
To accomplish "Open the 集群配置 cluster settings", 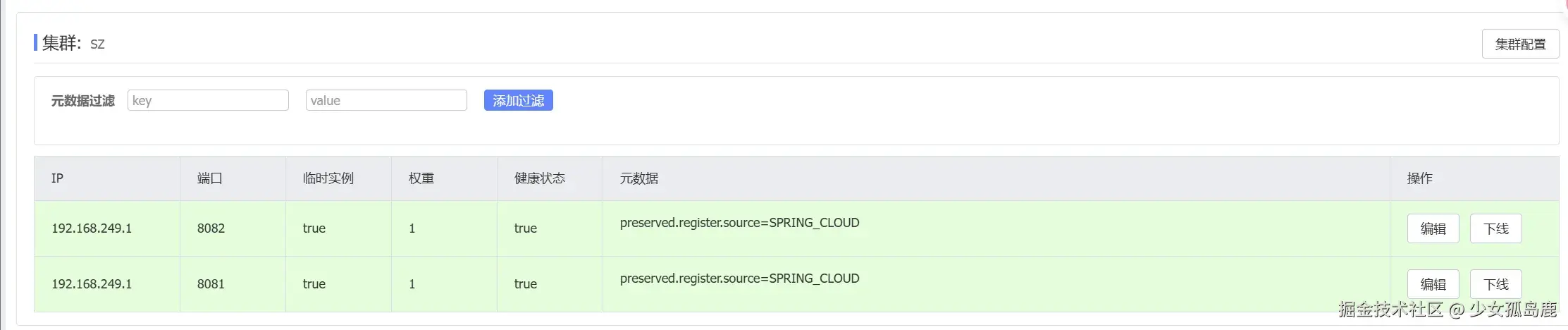I will 1520,44.
